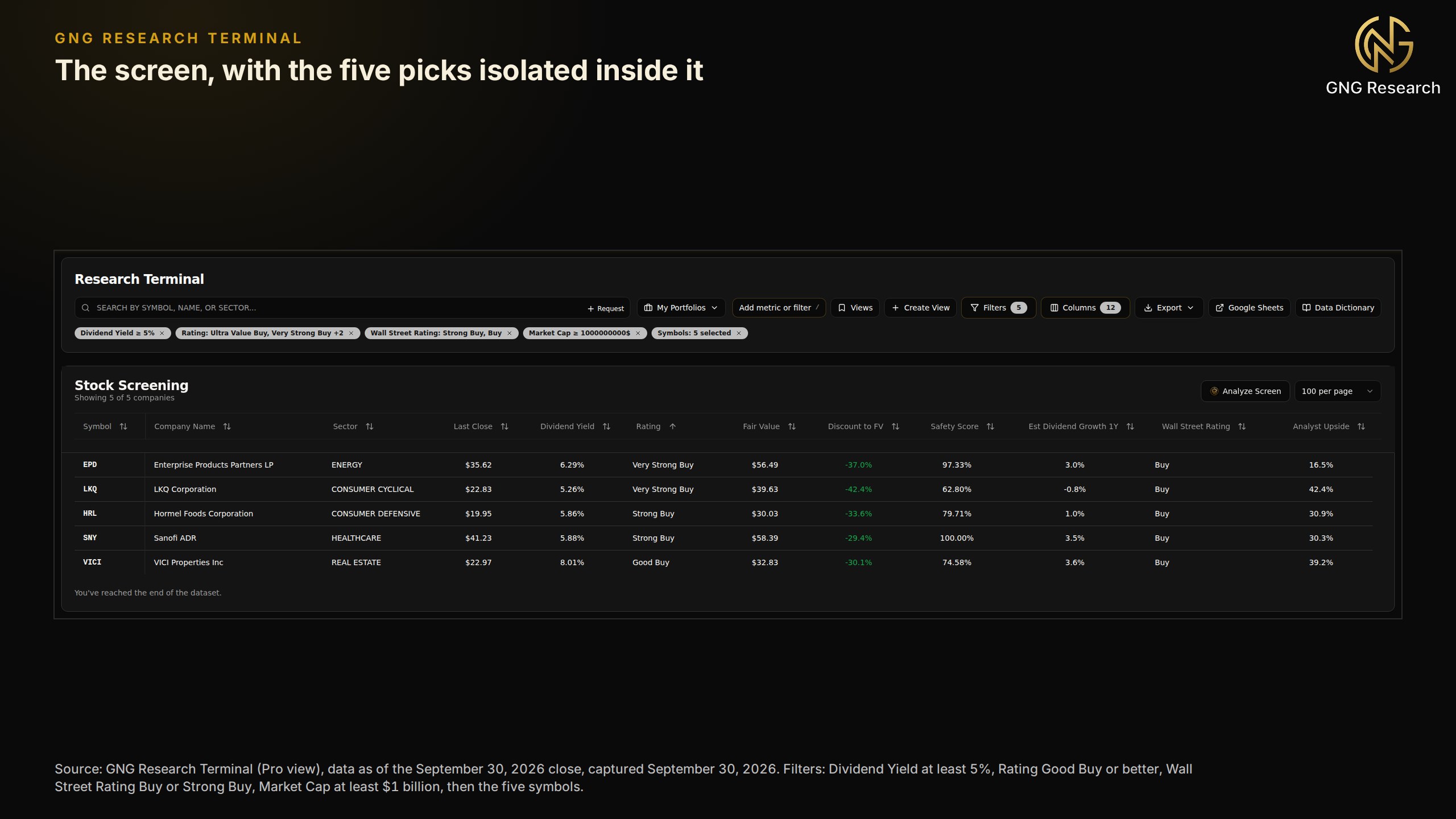Sort by Dividend Yield column arrows

[606, 427]
